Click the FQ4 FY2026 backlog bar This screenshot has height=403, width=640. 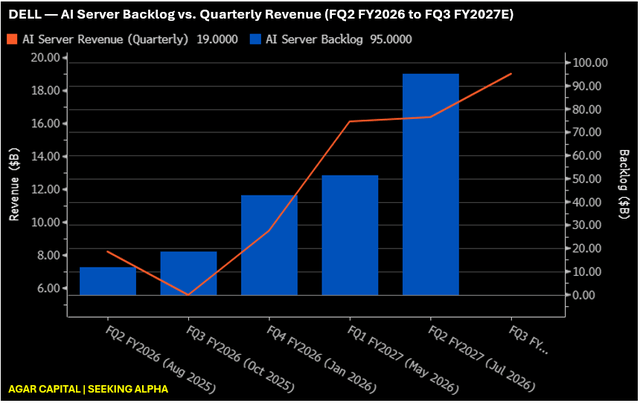click(269, 245)
